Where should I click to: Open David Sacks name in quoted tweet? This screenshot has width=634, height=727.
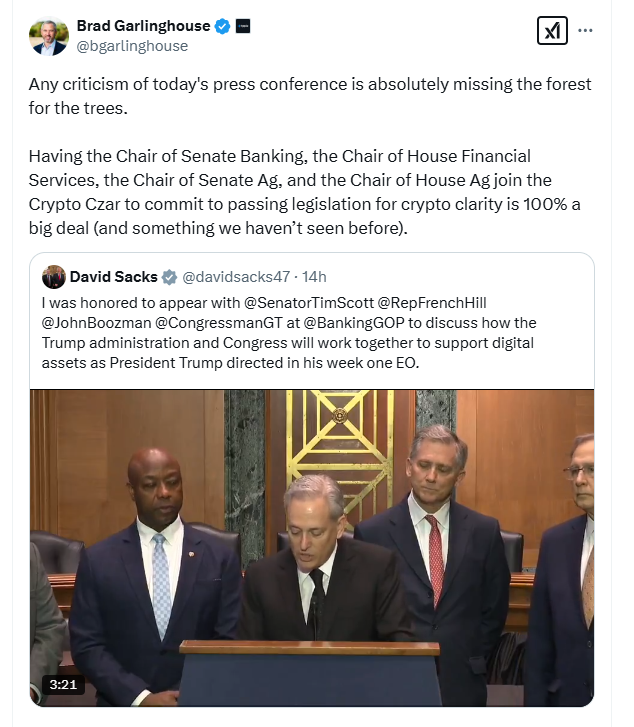point(114,277)
